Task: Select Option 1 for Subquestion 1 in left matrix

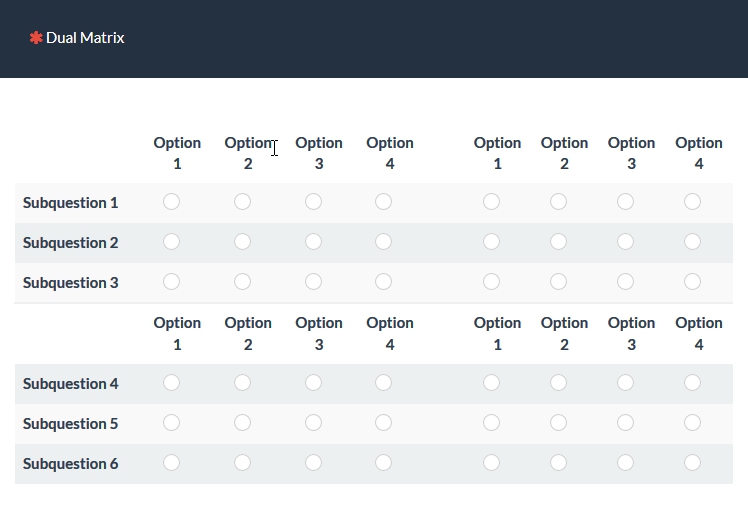Action: (x=171, y=202)
